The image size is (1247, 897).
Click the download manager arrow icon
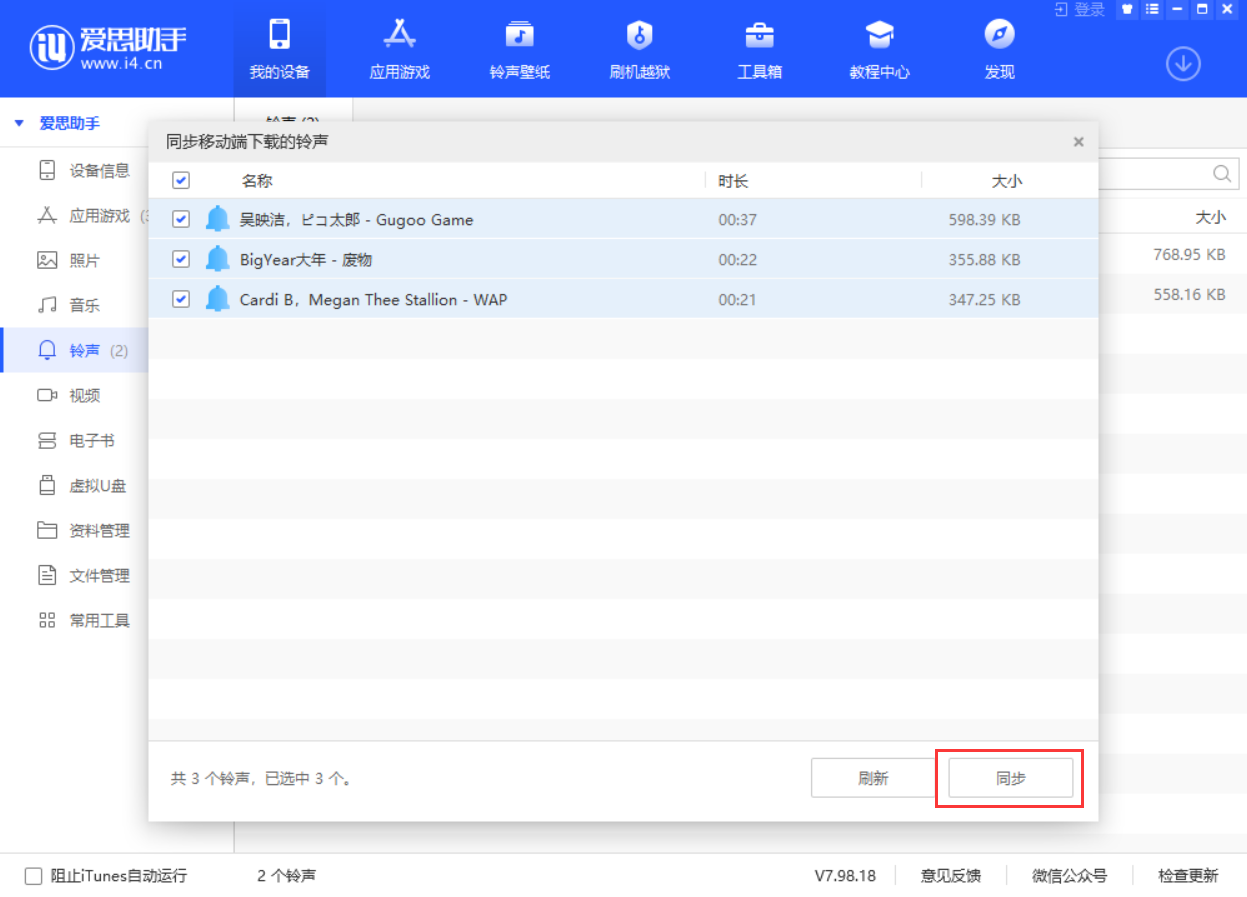click(1183, 64)
